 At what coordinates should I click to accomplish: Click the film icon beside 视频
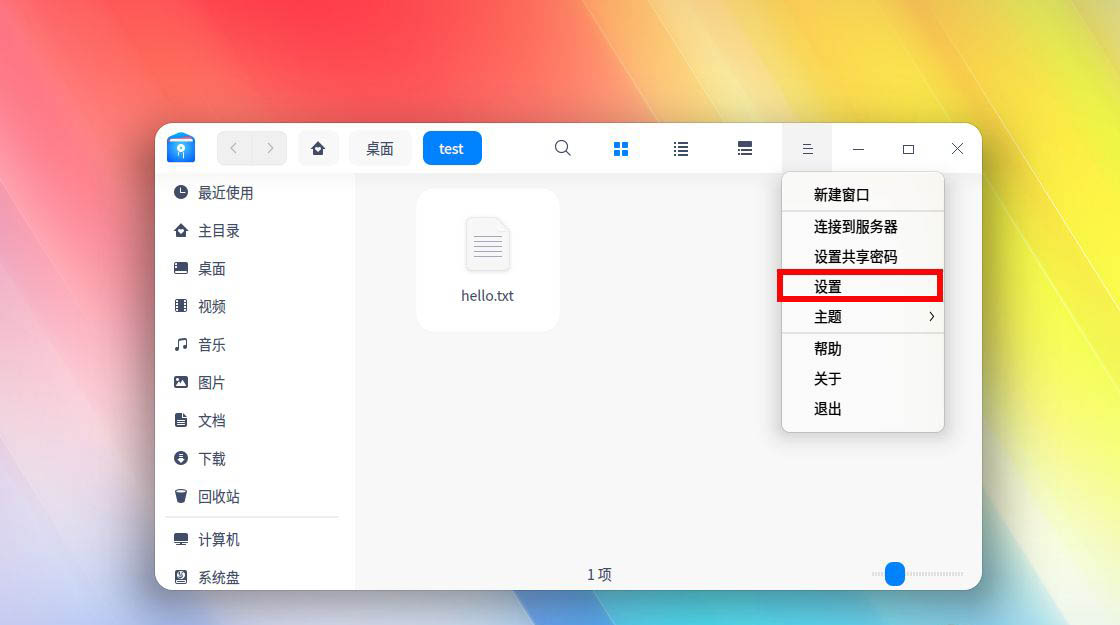[x=181, y=306]
